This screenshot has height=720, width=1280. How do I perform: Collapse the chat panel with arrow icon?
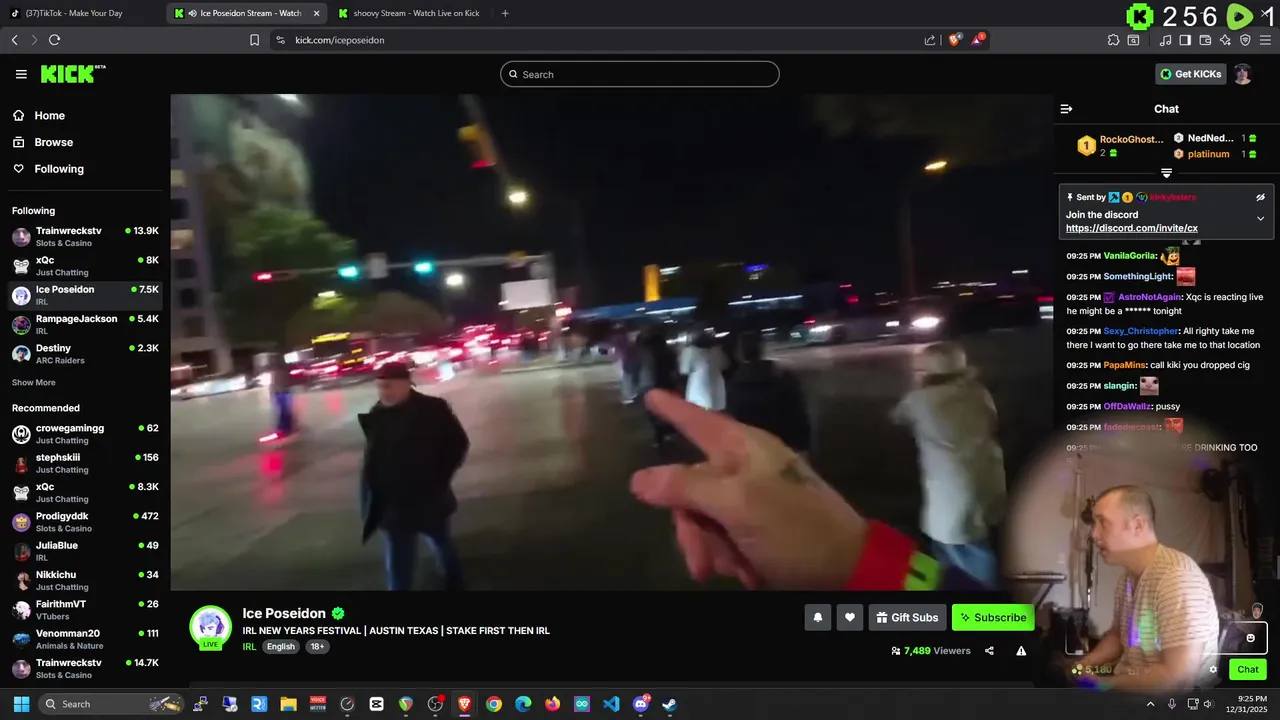point(1066,109)
